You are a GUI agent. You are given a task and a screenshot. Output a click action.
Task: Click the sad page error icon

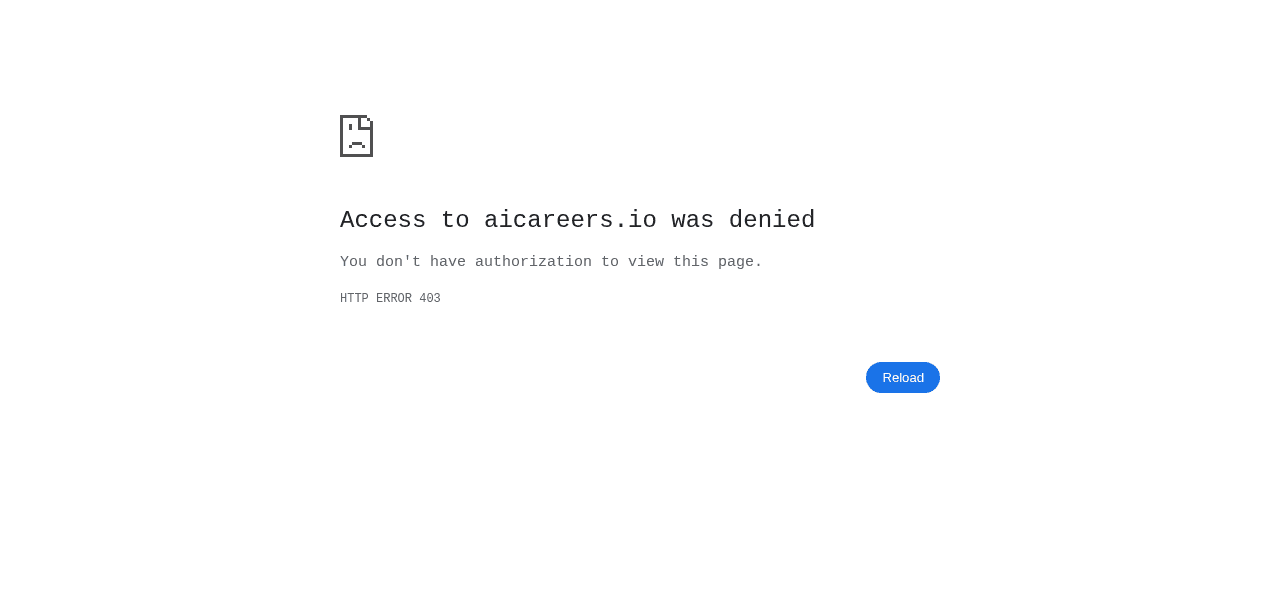(356, 136)
